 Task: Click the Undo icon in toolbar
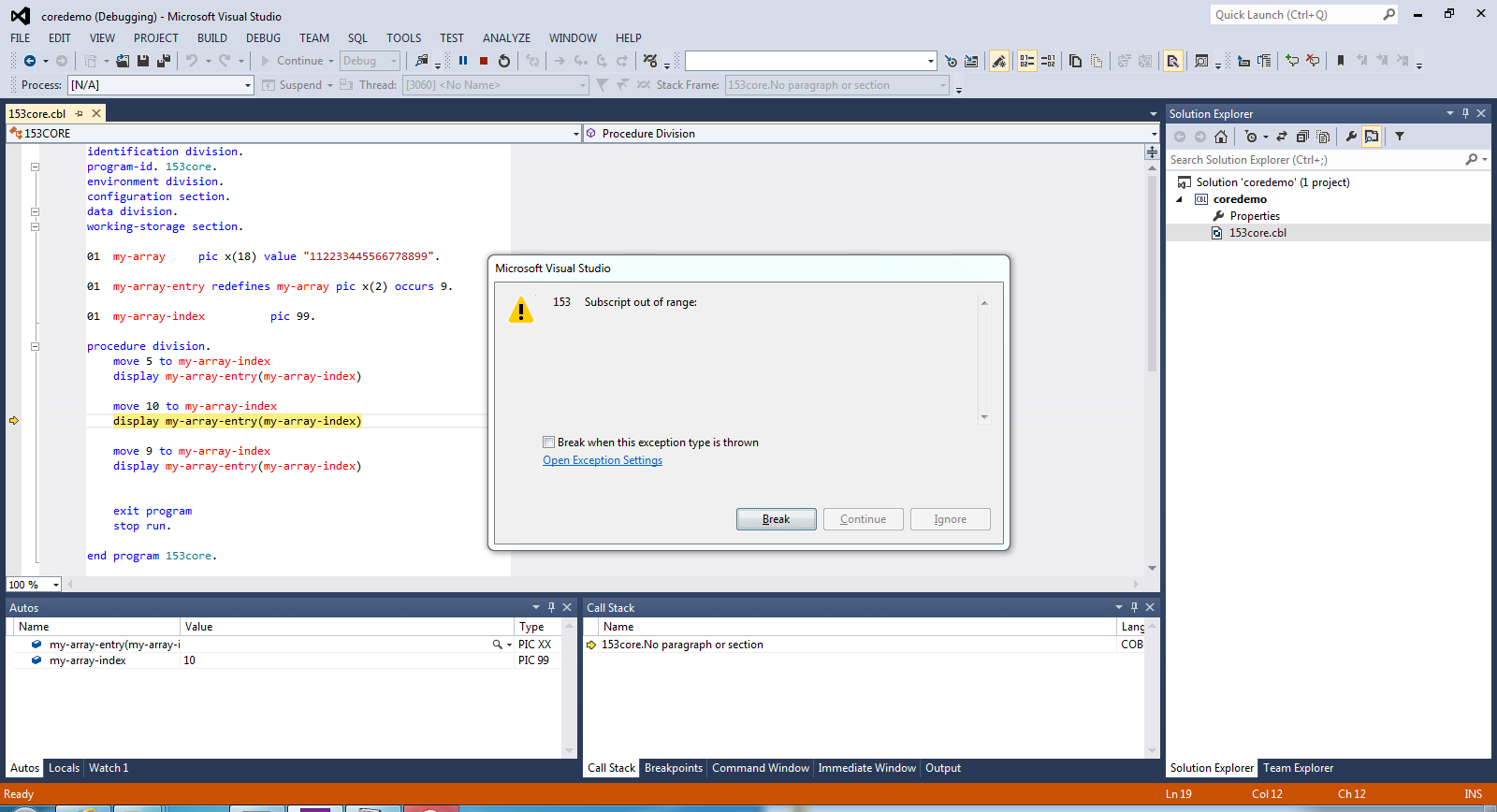pos(192,61)
